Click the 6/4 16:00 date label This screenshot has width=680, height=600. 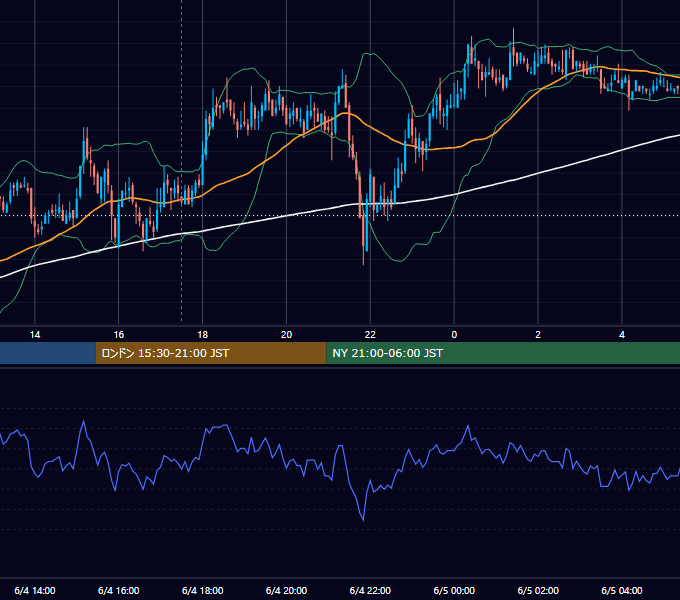coord(118,590)
